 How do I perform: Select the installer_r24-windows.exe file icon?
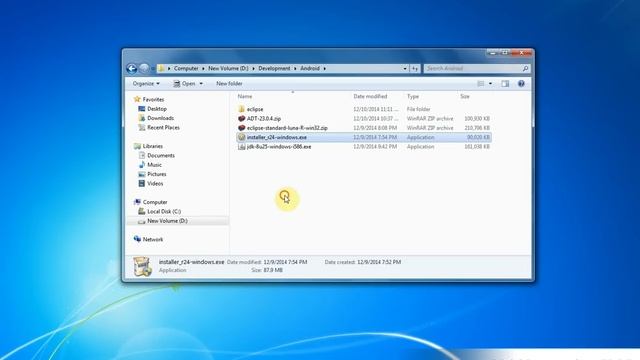(x=241, y=137)
